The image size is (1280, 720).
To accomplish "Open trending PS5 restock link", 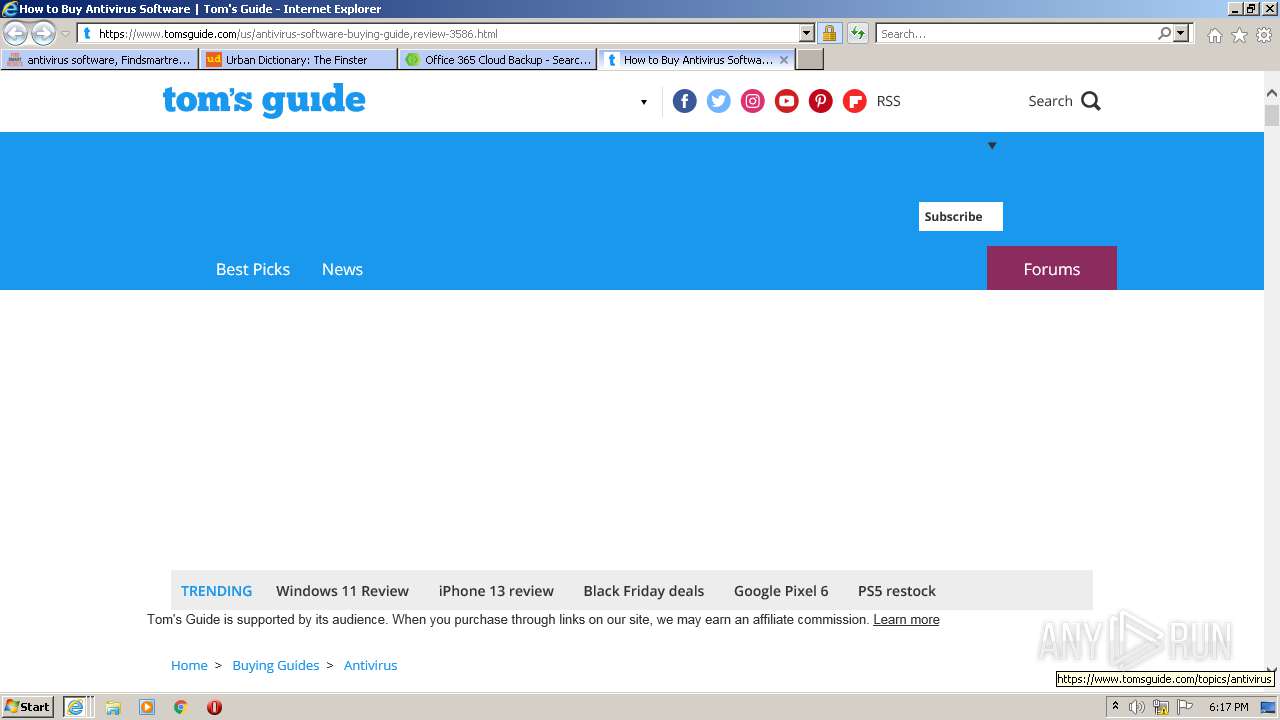I will 897,591.
